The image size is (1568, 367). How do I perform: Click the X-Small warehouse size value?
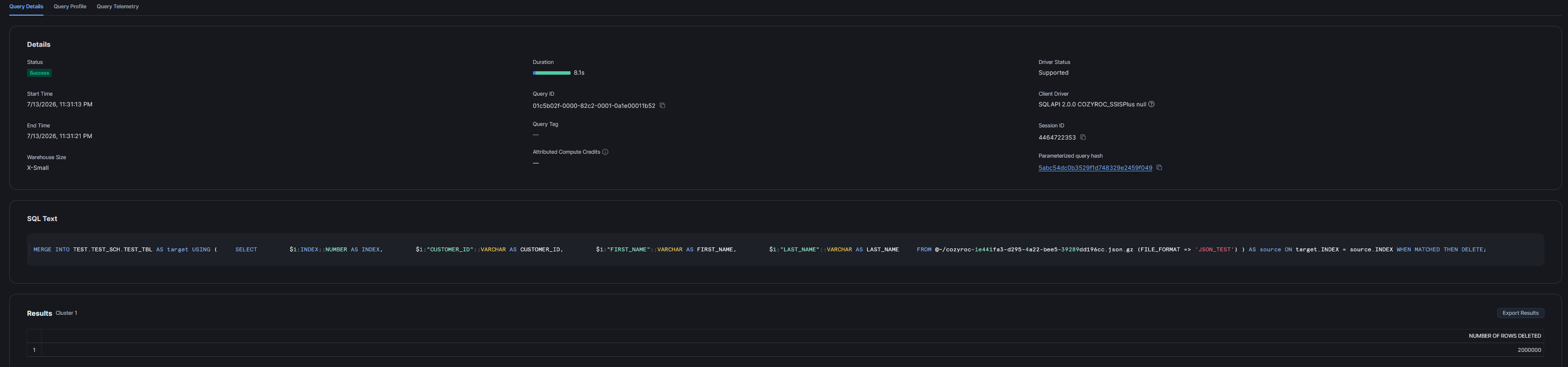click(x=38, y=168)
